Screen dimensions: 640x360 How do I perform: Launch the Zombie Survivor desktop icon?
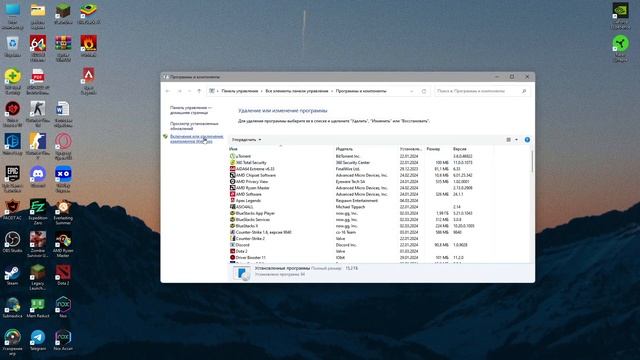(38, 244)
